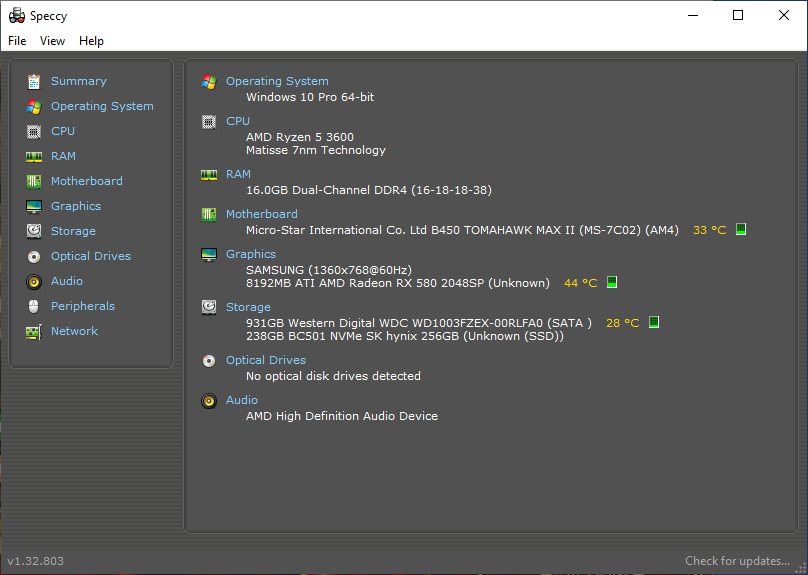Click Audio heading link in summary

pyautogui.click(x=242, y=400)
